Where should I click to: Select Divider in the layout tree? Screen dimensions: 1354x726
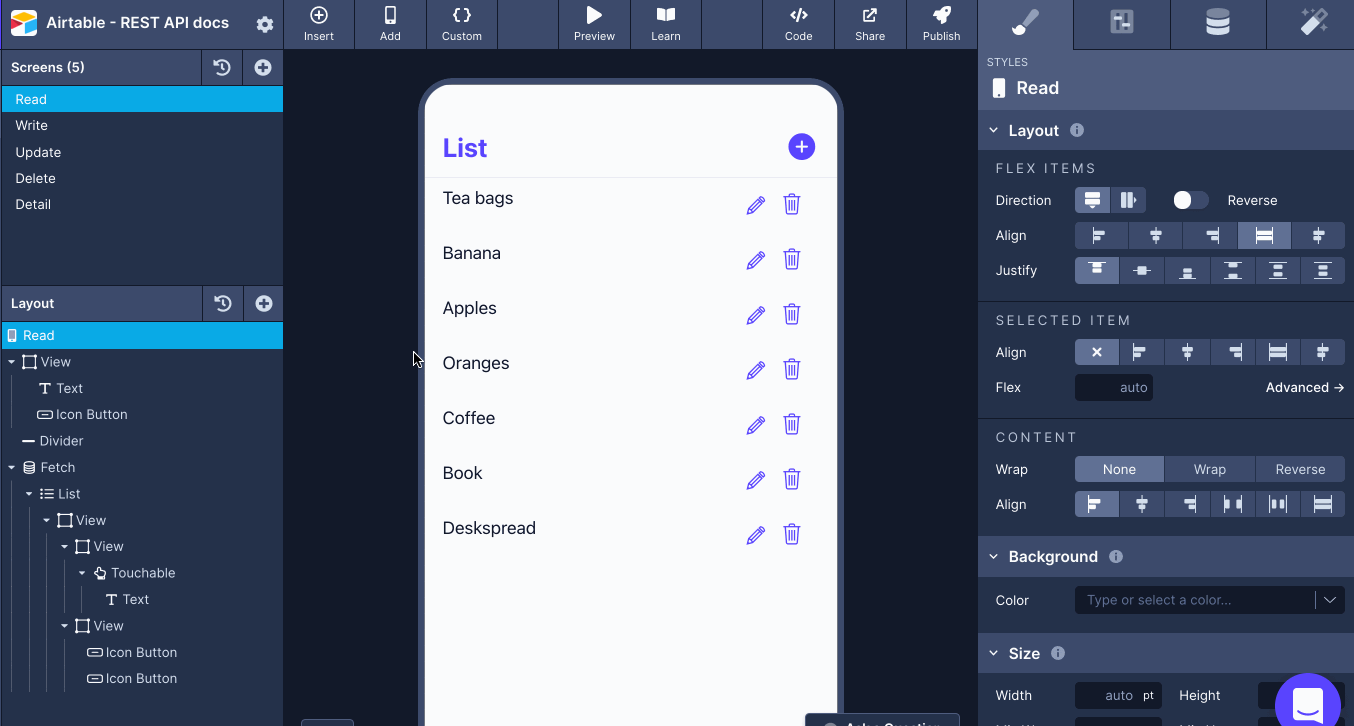tap(142, 441)
